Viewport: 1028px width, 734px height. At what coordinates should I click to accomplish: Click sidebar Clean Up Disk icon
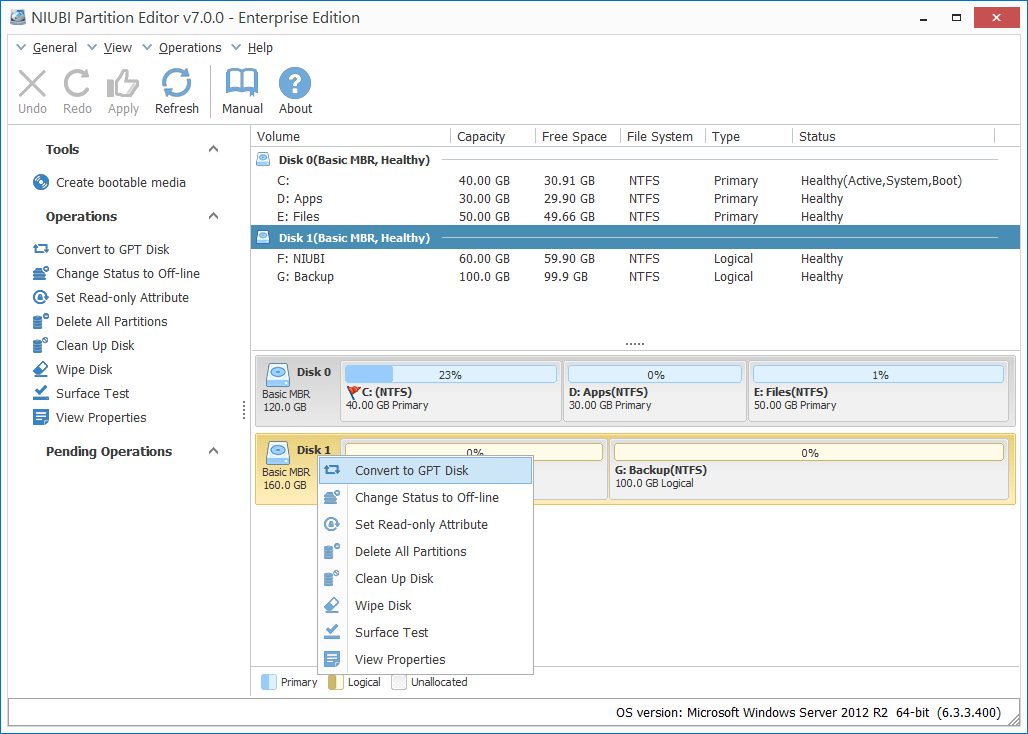point(41,345)
